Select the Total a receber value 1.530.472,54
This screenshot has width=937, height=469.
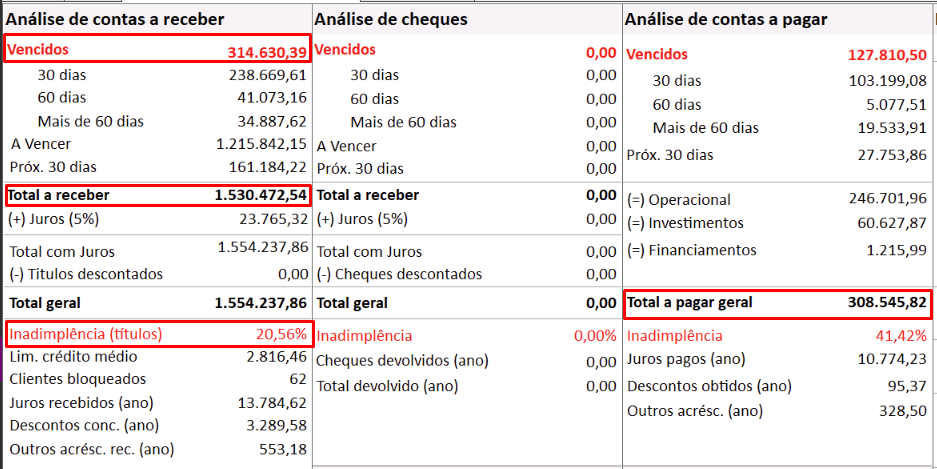(x=261, y=195)
